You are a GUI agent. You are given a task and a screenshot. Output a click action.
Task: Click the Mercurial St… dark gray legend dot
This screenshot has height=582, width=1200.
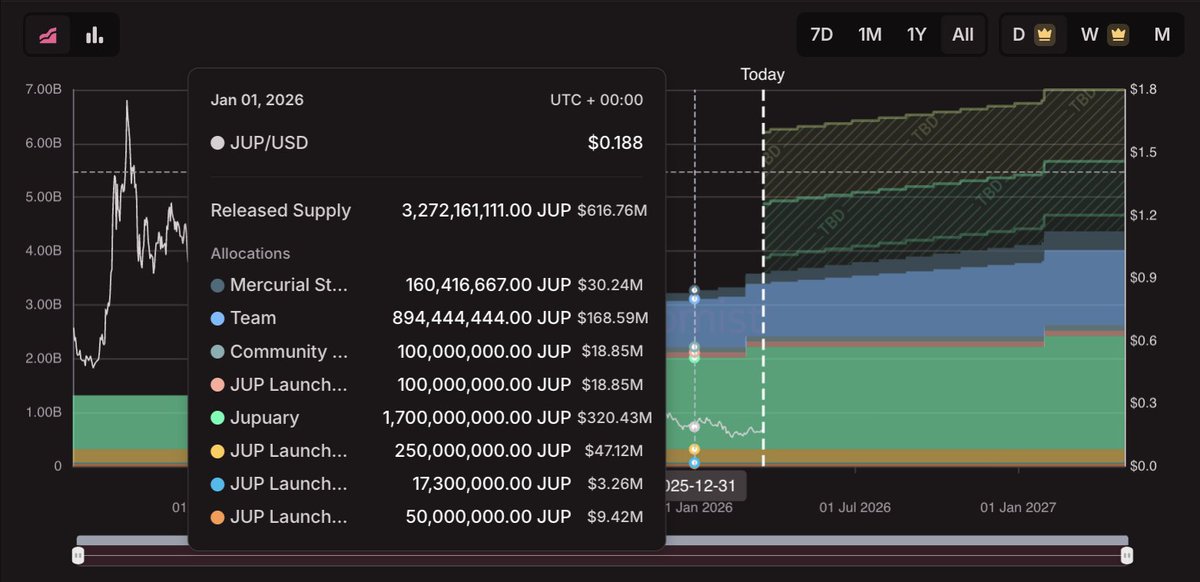pyautogui.click(x=217, y=285)
